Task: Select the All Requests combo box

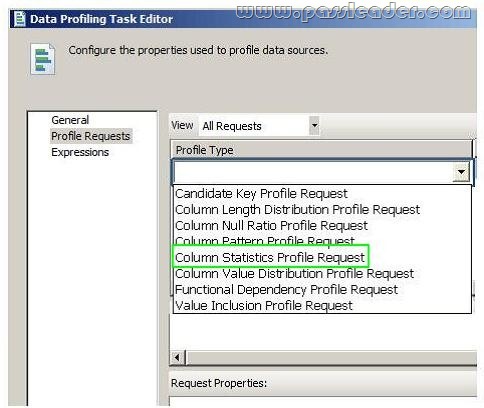Action: coord(259,126)
